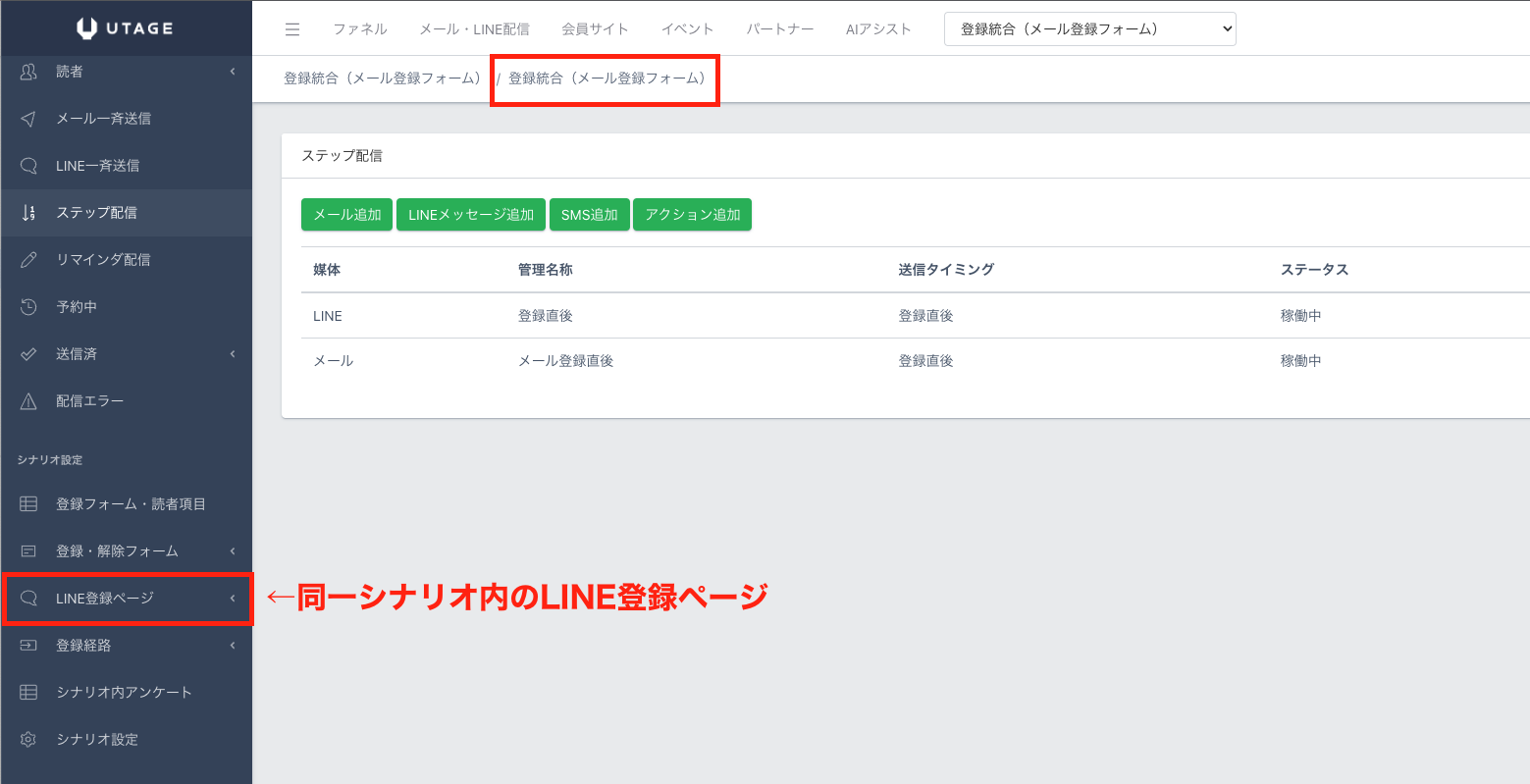
Task: Open the 会員サイト top menu
Action: [x=595, y=29]
